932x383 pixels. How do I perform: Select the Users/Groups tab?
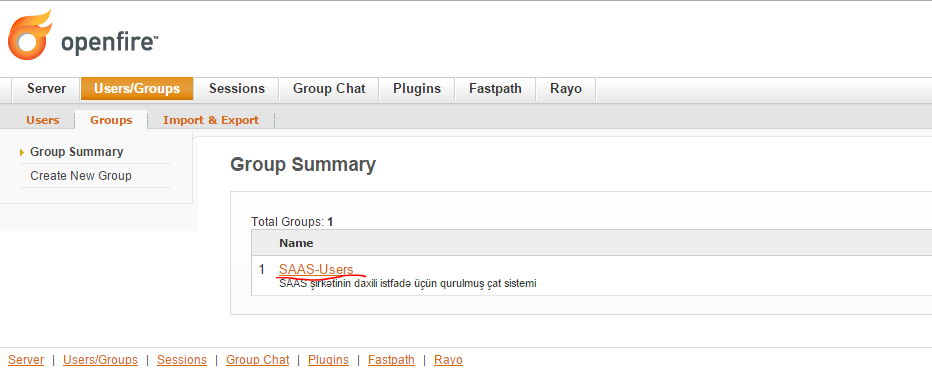pos(137,89)
